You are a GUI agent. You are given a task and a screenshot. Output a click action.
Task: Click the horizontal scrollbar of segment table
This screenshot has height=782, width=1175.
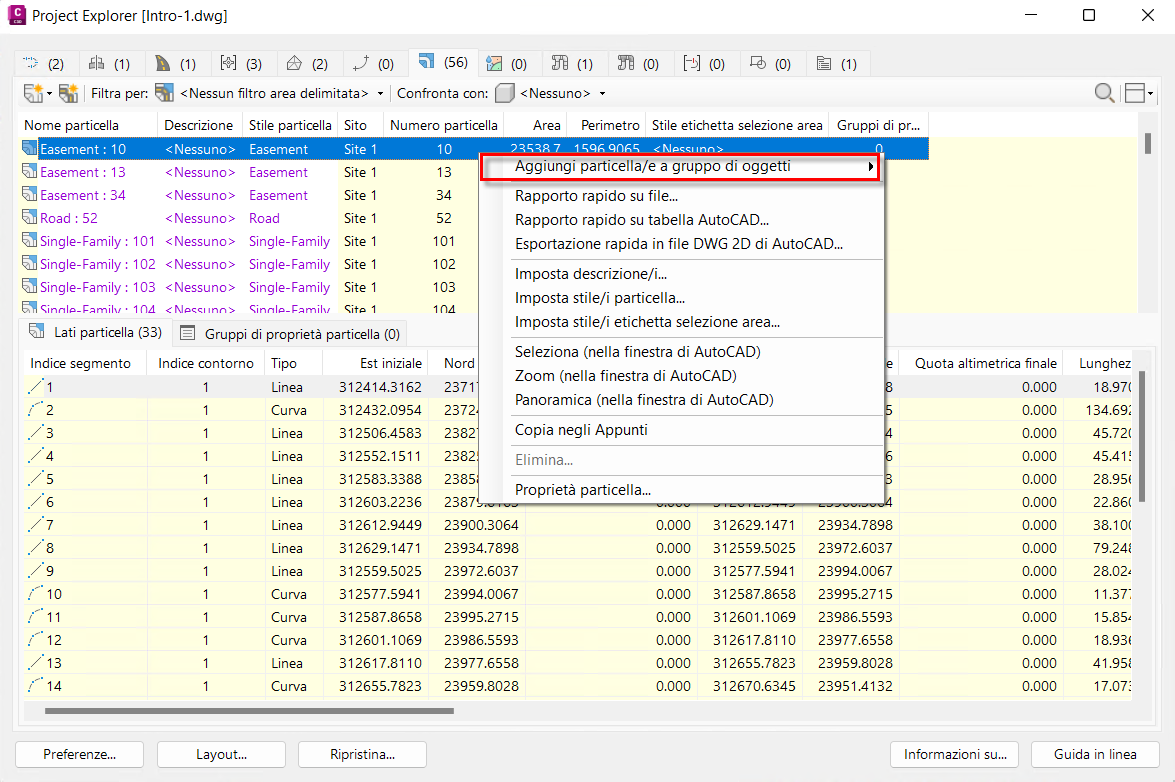point(248,711)
